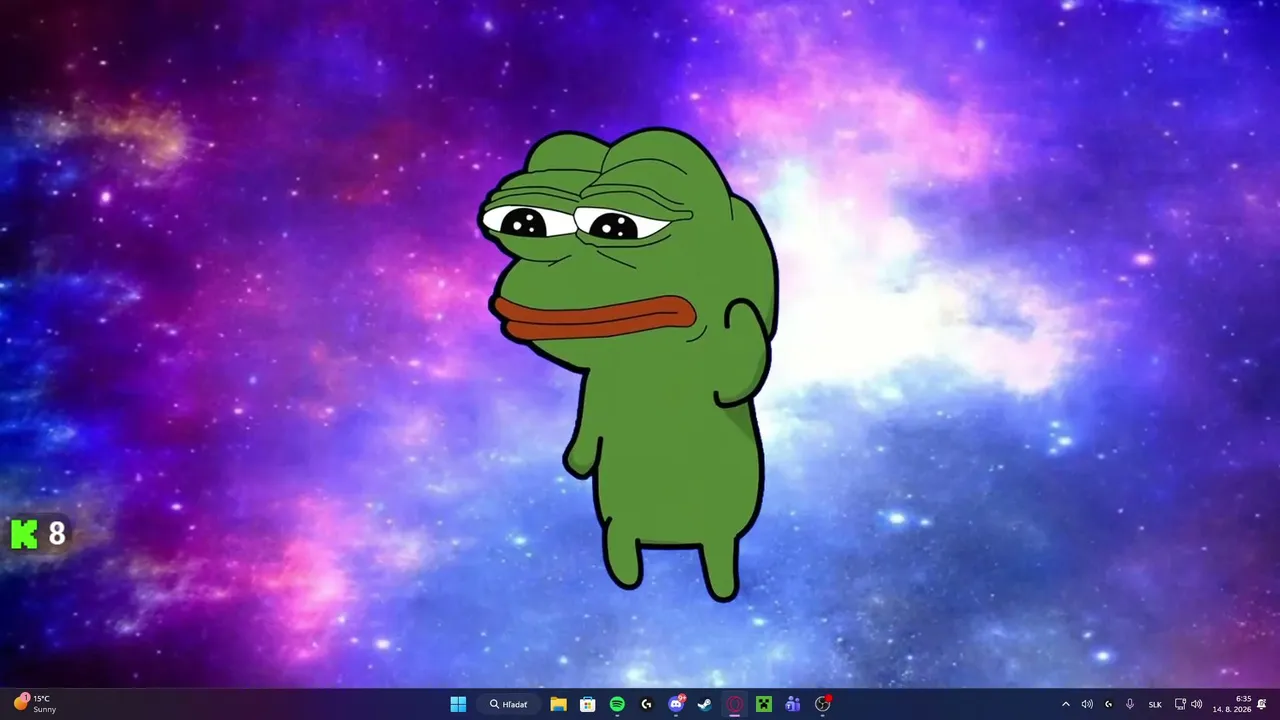
Task: Open Discord from the taskbar
Action: (676, 704)
